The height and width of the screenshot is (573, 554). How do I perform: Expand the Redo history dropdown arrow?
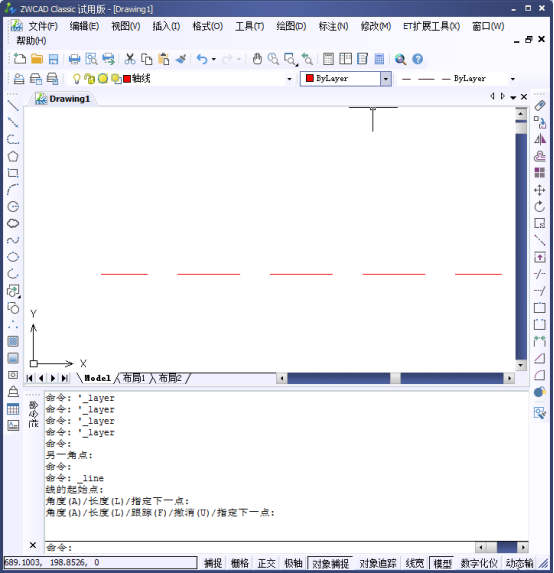point(239,59)
